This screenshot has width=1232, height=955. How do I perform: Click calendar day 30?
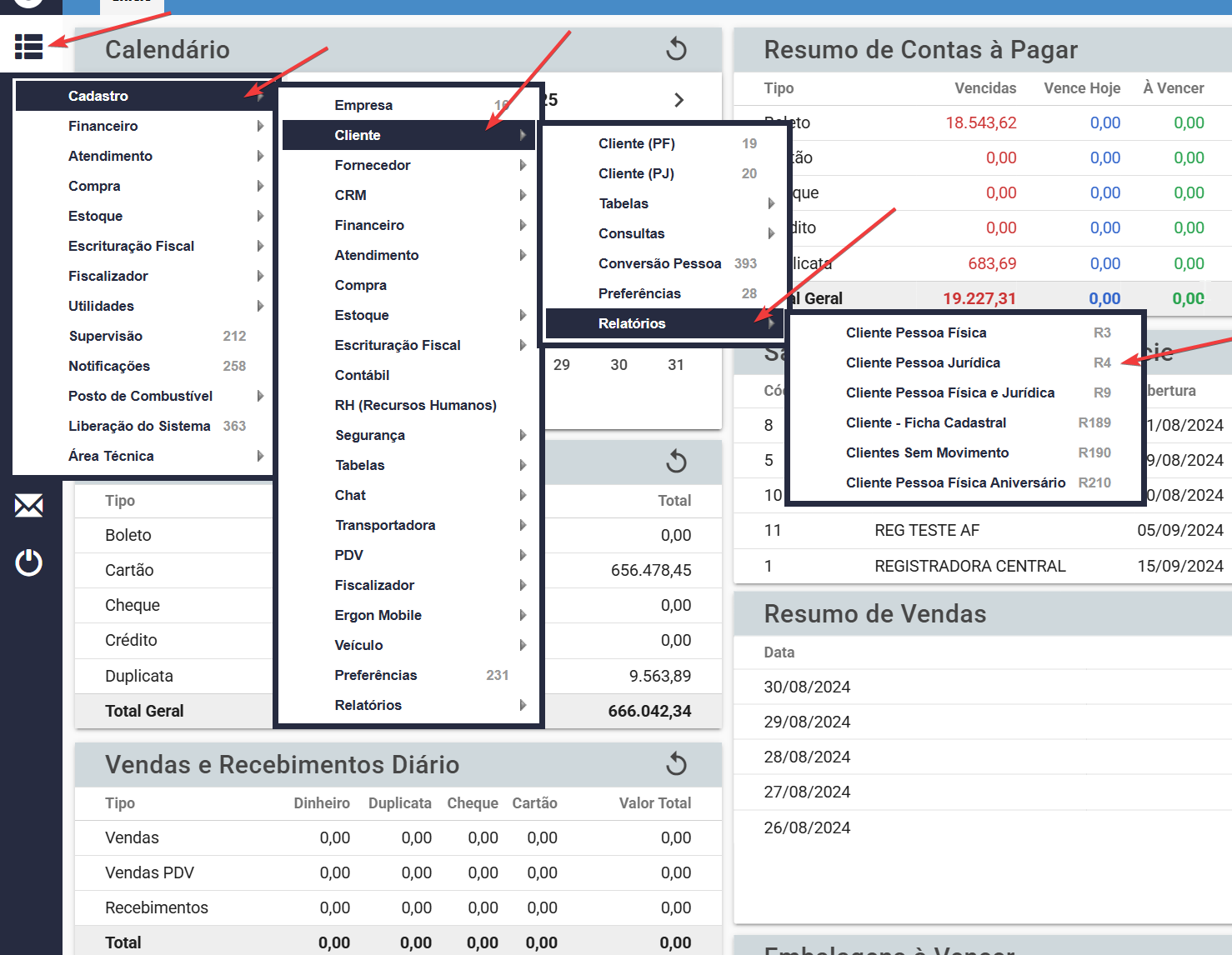[619, 365]
